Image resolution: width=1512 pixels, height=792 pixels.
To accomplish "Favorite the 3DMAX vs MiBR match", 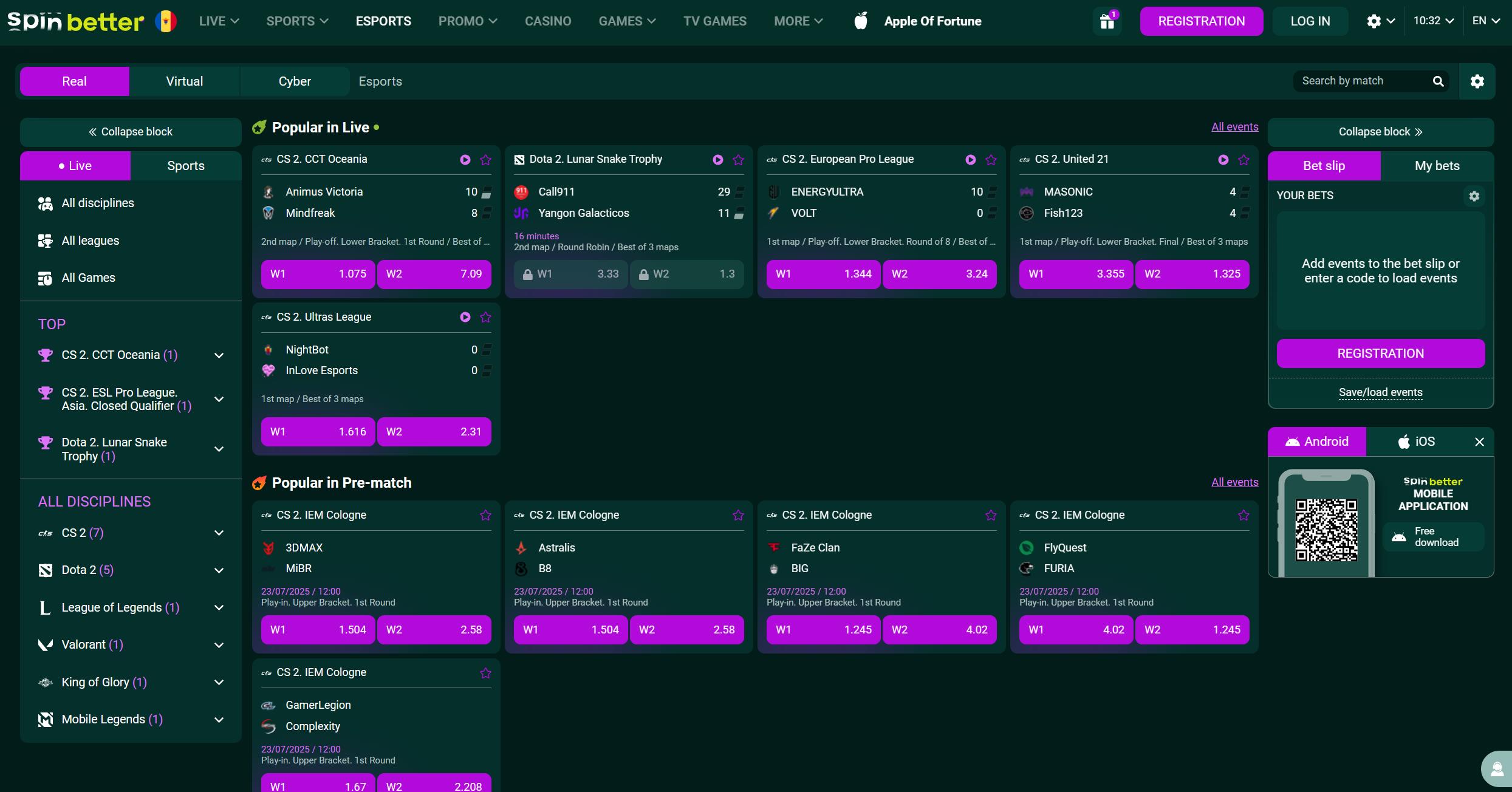I will [x=485, y=515].
